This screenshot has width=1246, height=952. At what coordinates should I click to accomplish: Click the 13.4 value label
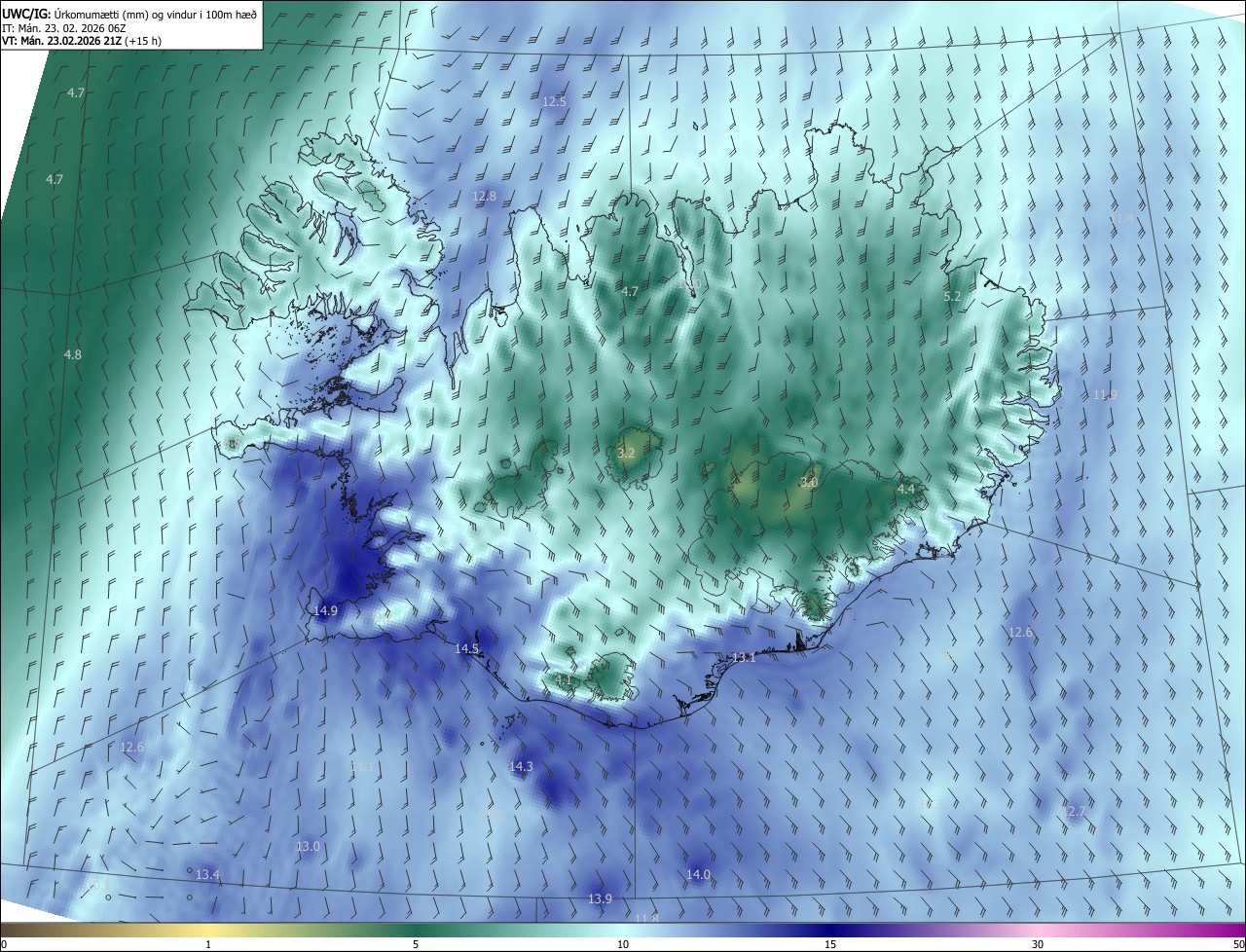(207, 875)
